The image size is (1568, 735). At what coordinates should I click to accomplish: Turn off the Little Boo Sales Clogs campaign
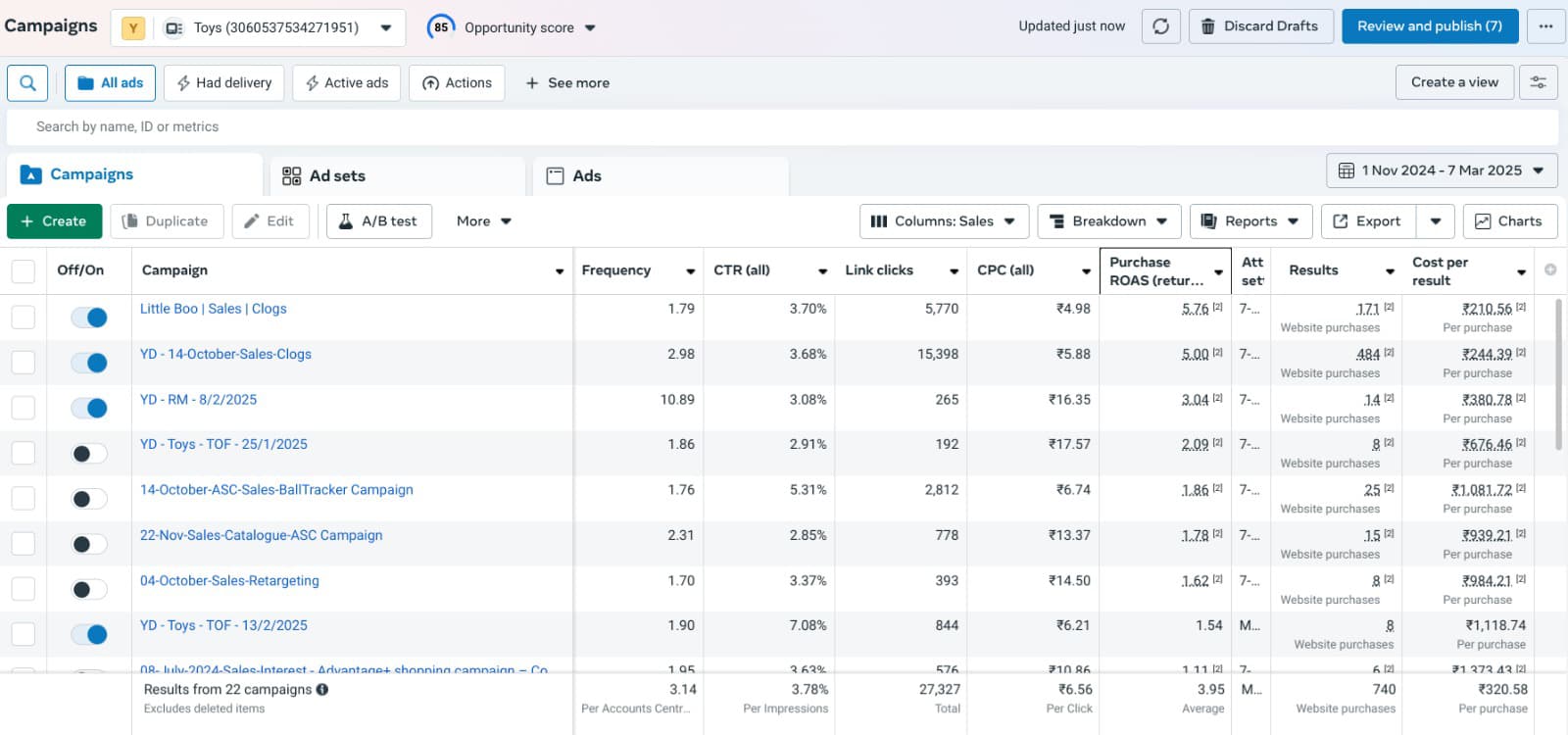pyautogui.click(x=89, y=318)
